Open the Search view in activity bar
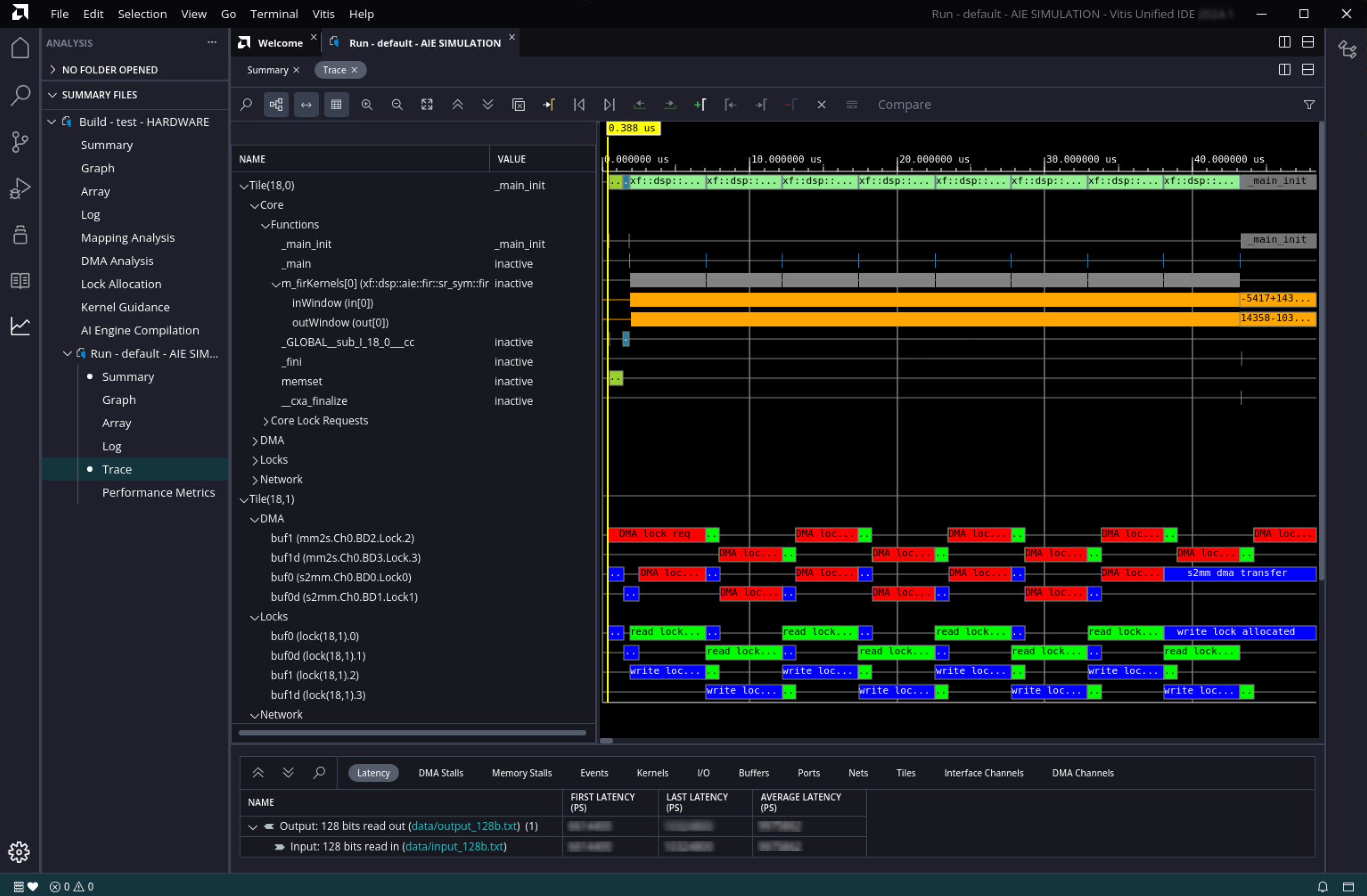This screenshot has width=1367, height=896. tap(20, 95)
